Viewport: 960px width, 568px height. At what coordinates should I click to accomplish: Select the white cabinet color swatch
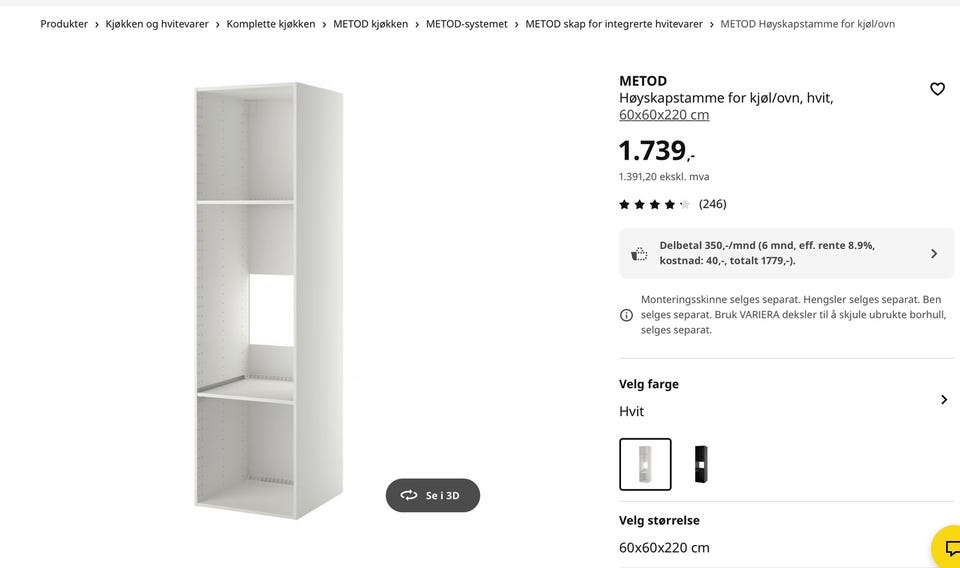(645, 464)
